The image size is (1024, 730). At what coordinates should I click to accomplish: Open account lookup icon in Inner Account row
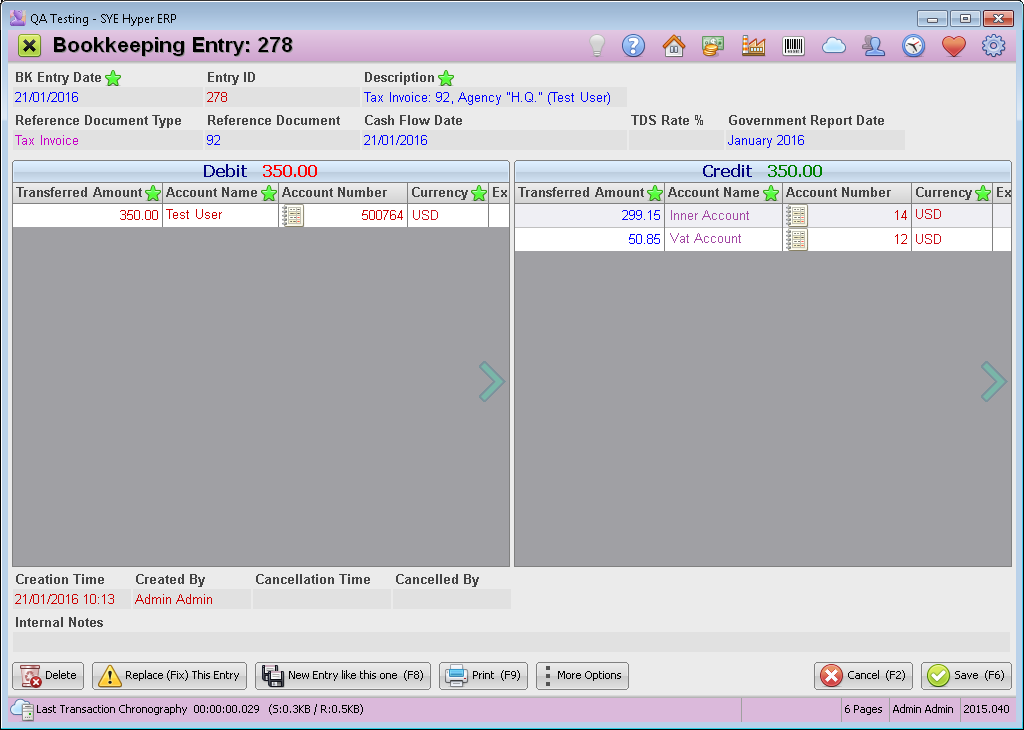[796, 215]
